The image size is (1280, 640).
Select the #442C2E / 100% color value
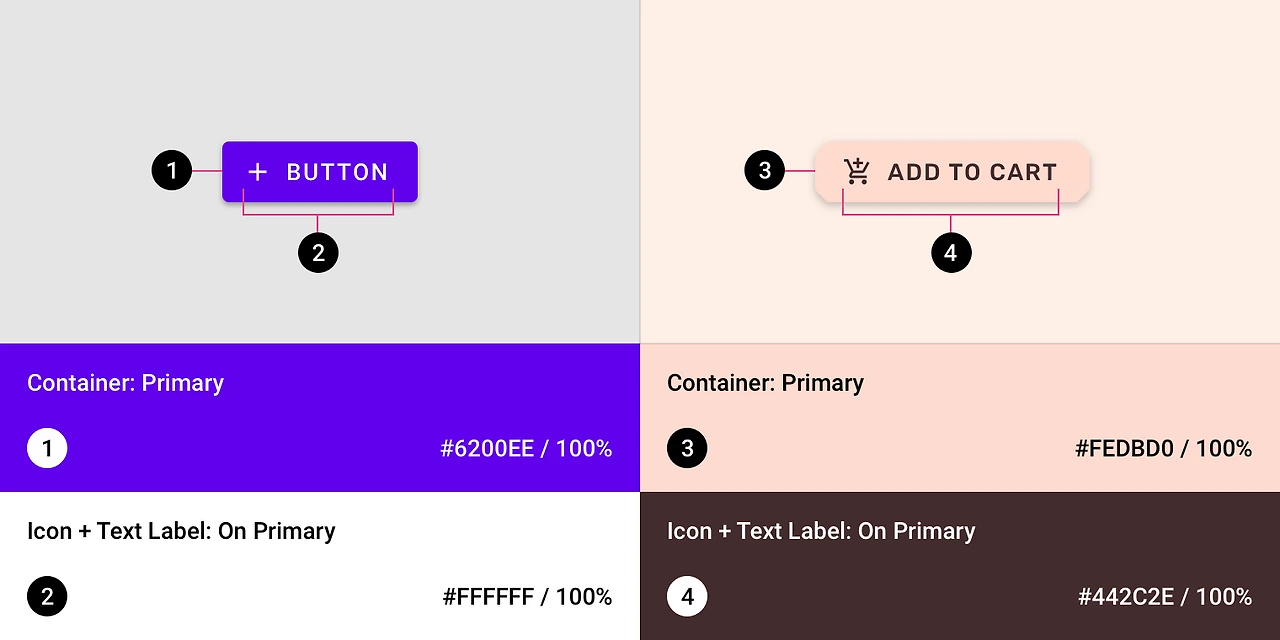click(x=1165, y=597)
